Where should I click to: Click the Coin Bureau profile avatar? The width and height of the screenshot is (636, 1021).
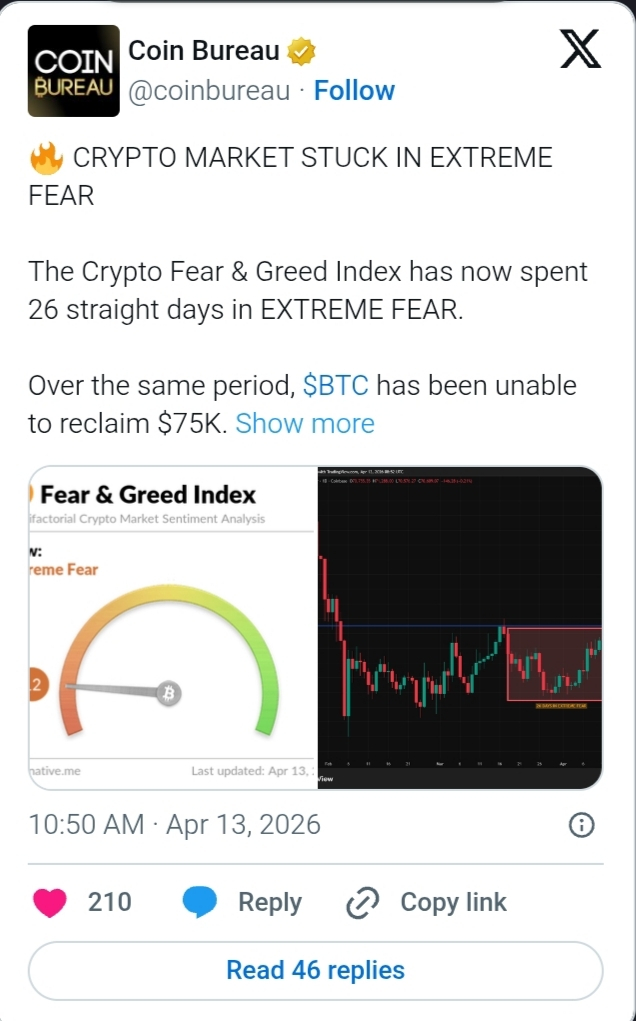(x=71, y=70)
